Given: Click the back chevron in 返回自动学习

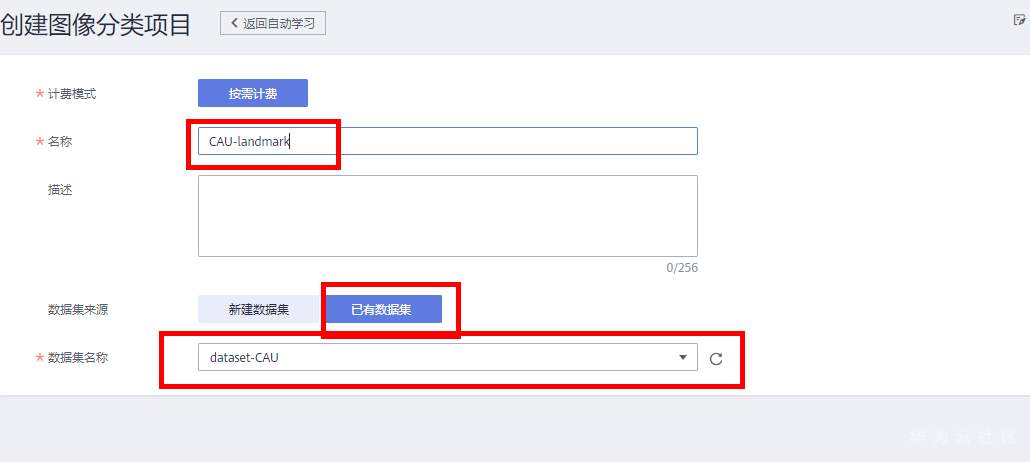Looking at the screenshot, I should point(235,23).
